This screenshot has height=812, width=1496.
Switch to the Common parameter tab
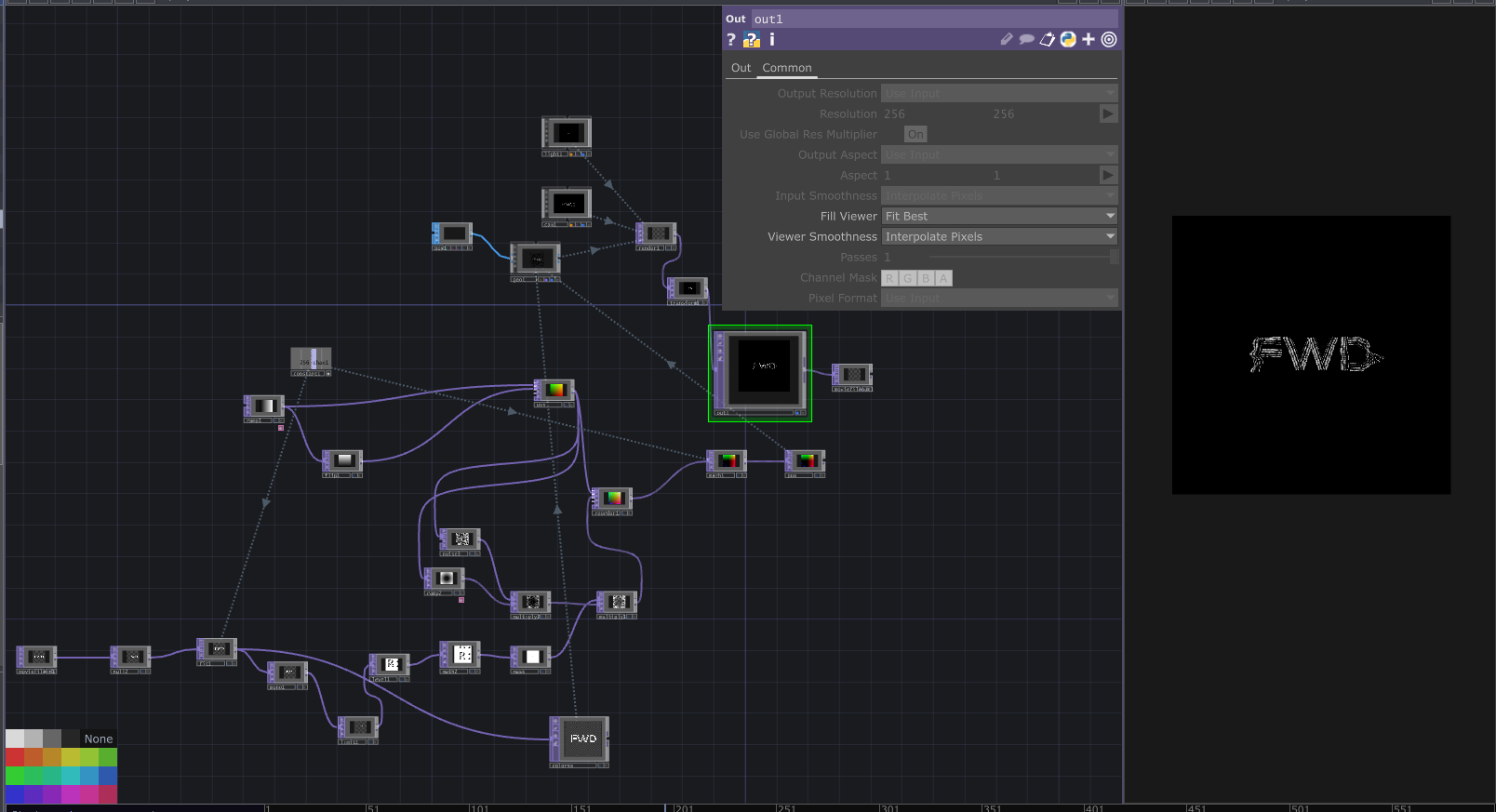787,68
